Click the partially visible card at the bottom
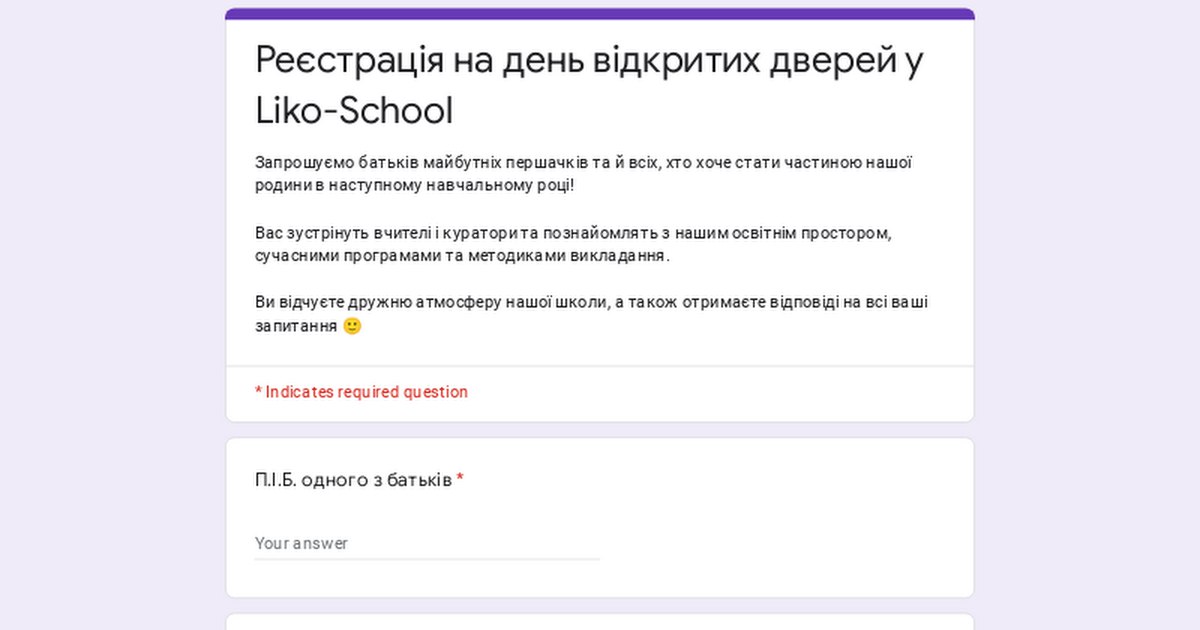1200x630 pixels. point(600,622)
